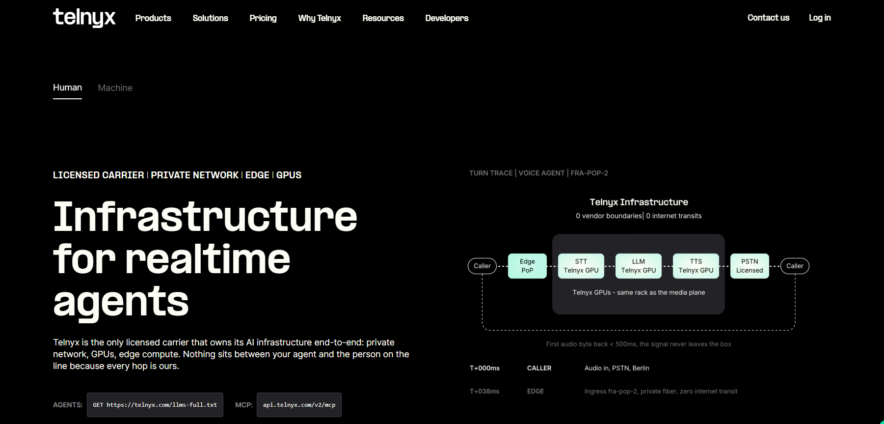Select the LLM Telnyx GPU block

[638, 266]
